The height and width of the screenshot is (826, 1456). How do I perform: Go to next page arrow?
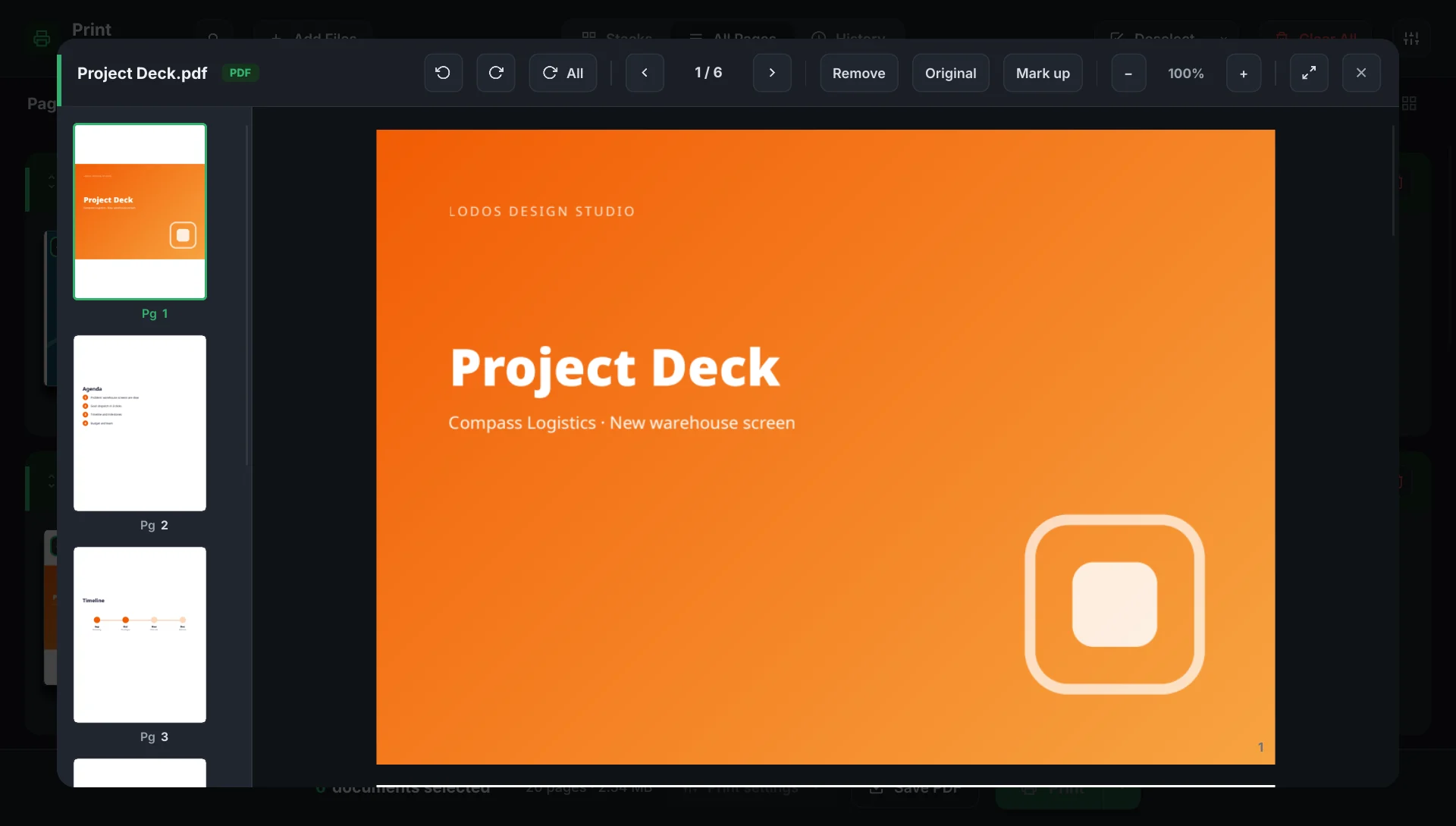point(772,73)
